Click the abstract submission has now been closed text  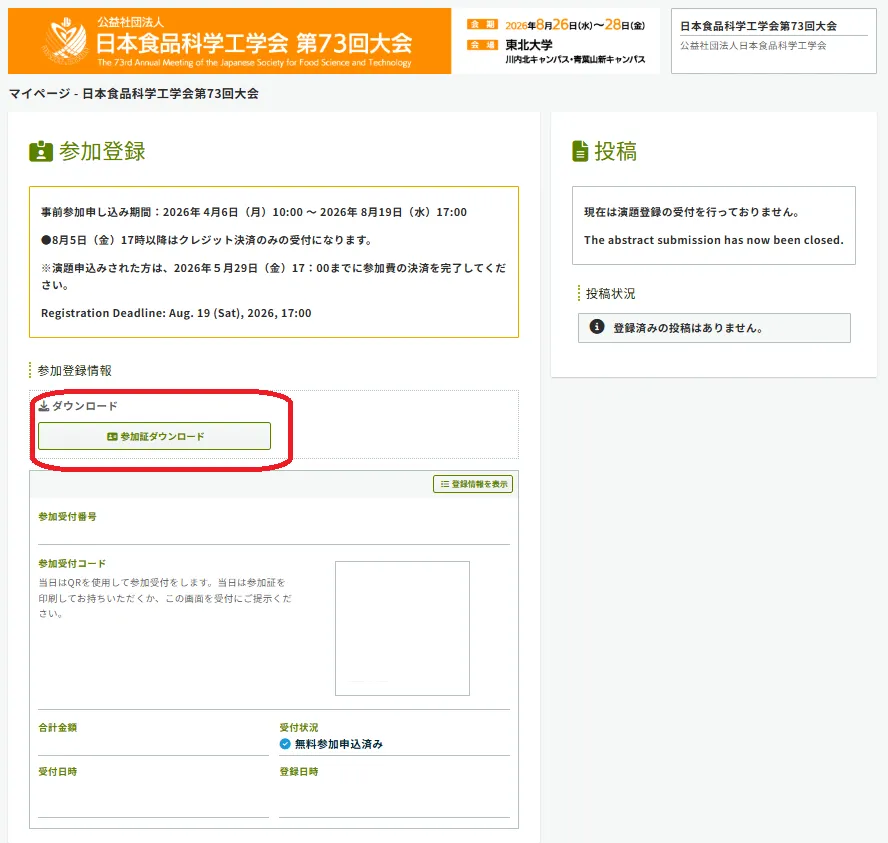714,240
